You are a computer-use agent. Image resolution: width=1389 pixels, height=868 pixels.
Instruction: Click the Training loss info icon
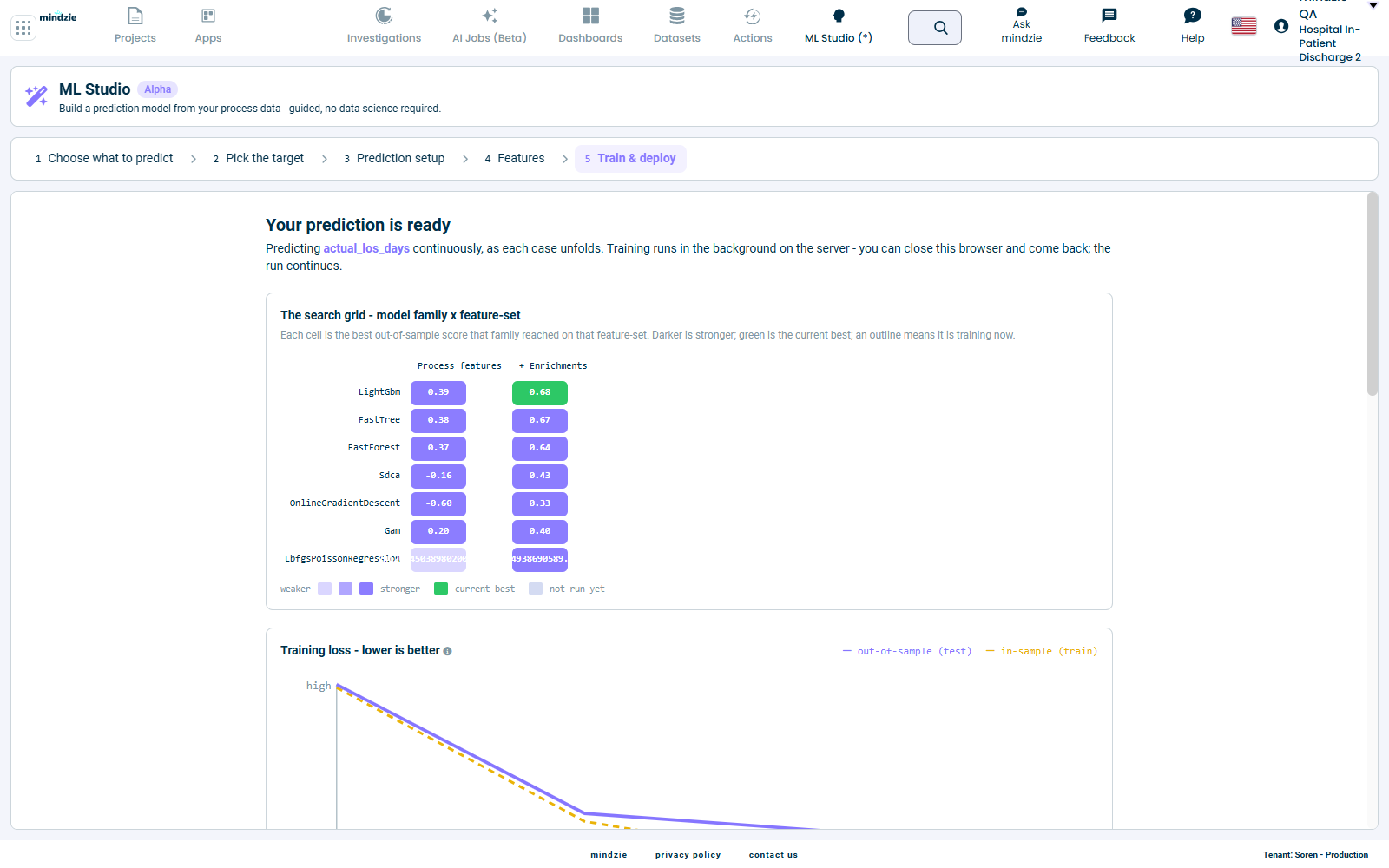click(448, 651)
